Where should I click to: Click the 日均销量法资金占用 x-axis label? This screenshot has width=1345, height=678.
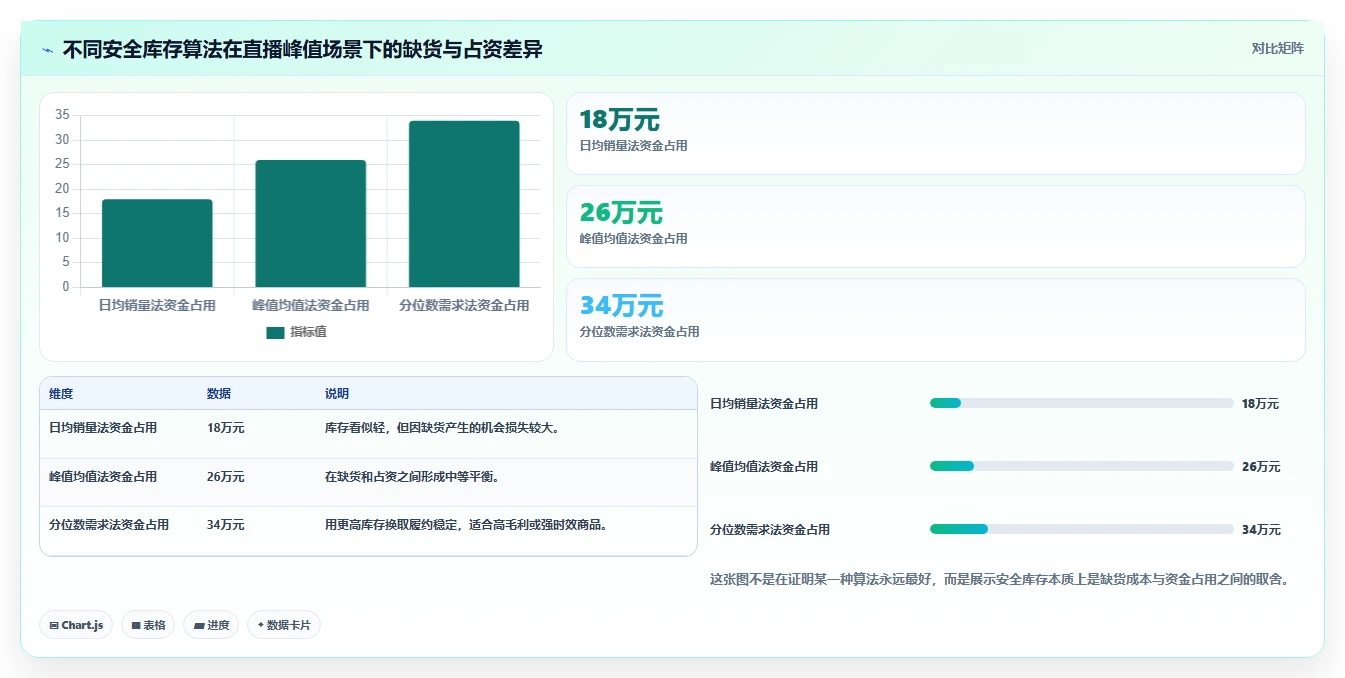point(157,305)
